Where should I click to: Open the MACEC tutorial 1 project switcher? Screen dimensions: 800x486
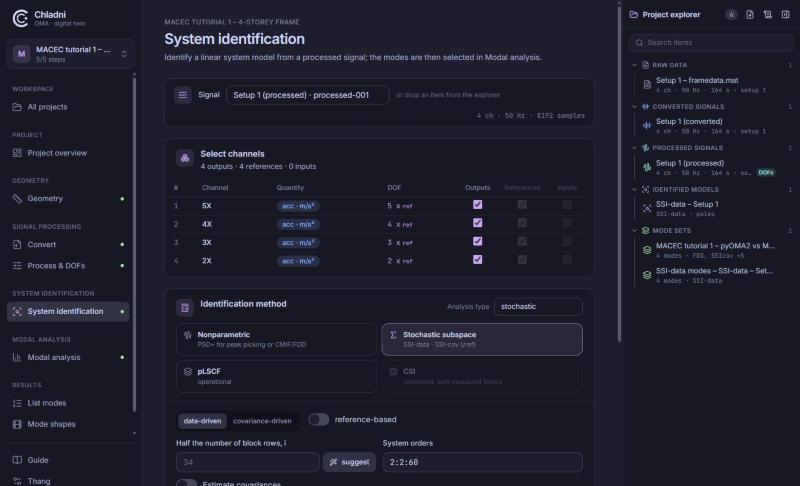coord(70,54)
